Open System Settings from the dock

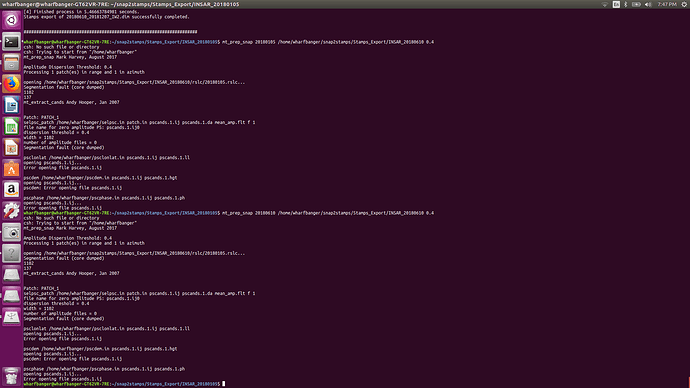[11, 211]
